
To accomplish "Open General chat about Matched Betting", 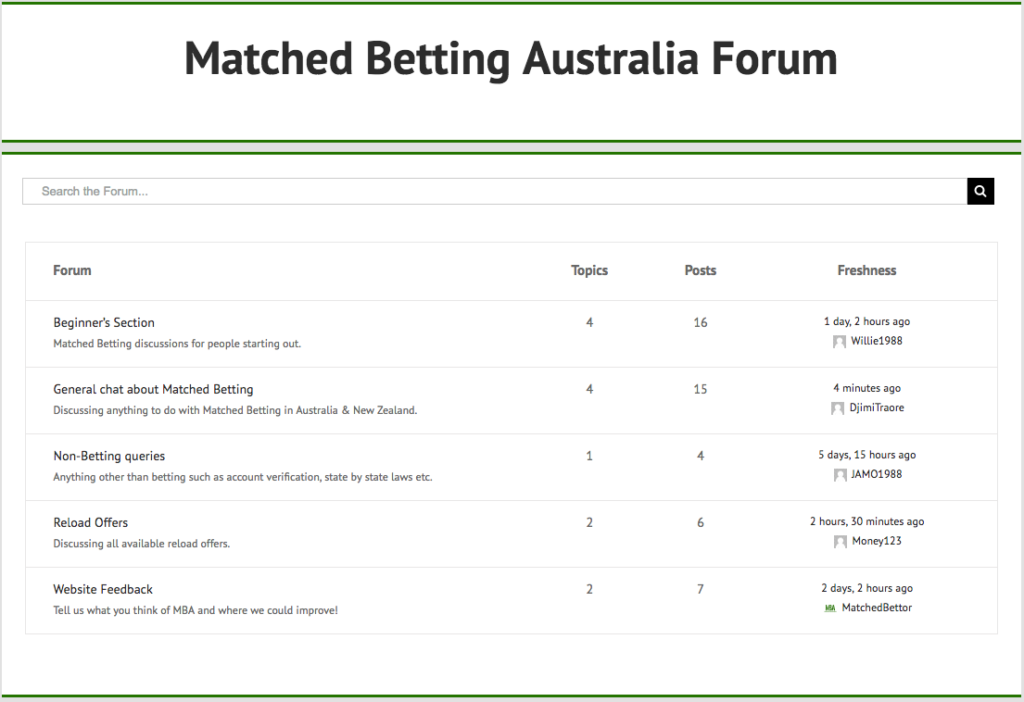I will click(x=153, y=389).
